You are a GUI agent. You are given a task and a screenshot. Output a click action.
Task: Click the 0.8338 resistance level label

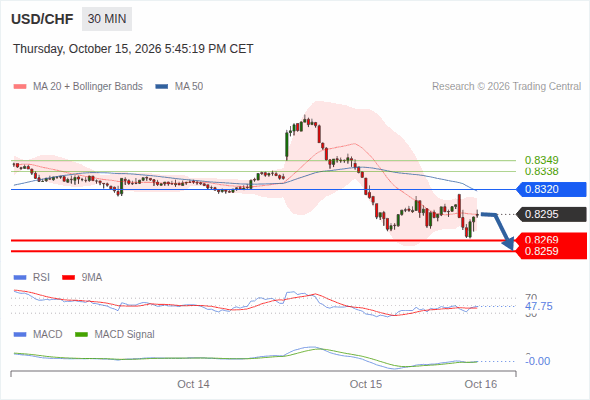(x=541, y=172)
